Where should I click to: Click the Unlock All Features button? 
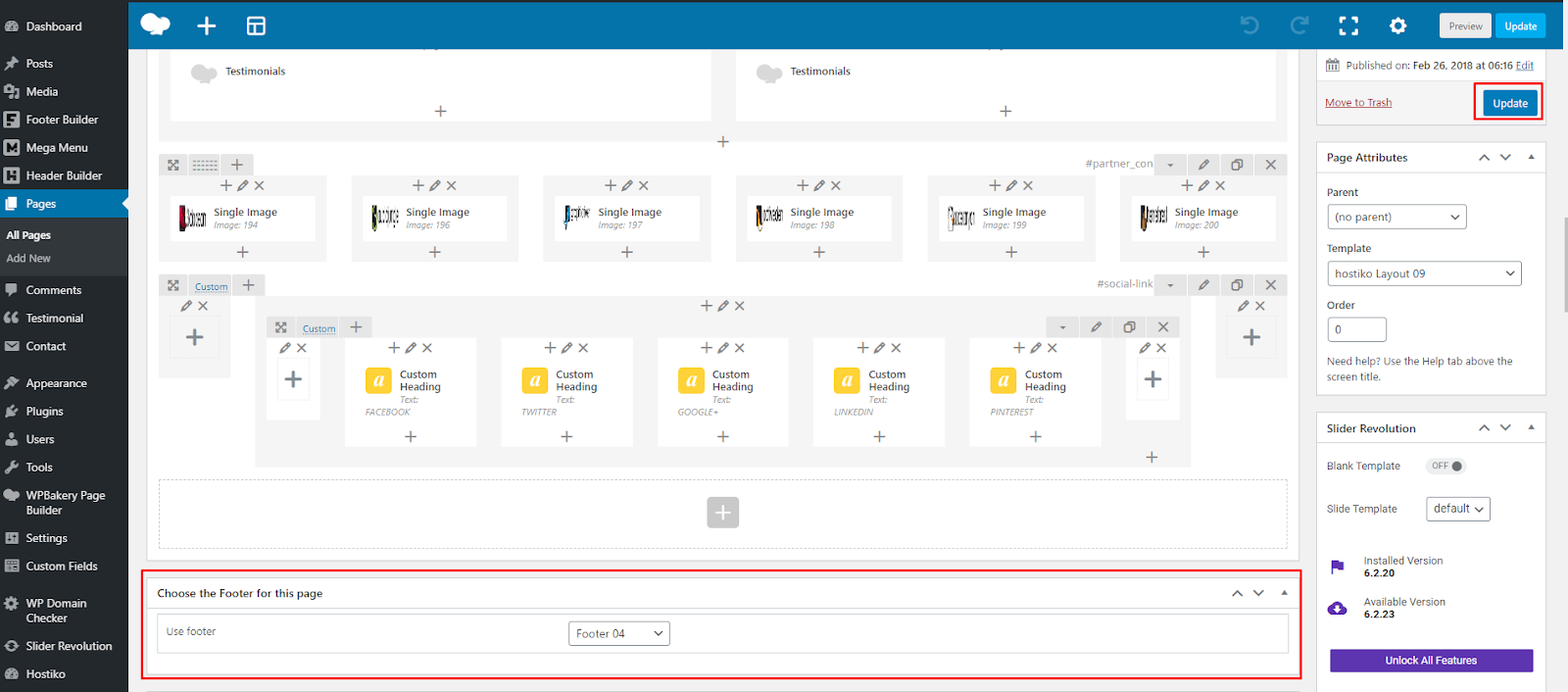tap(1430, 661)
